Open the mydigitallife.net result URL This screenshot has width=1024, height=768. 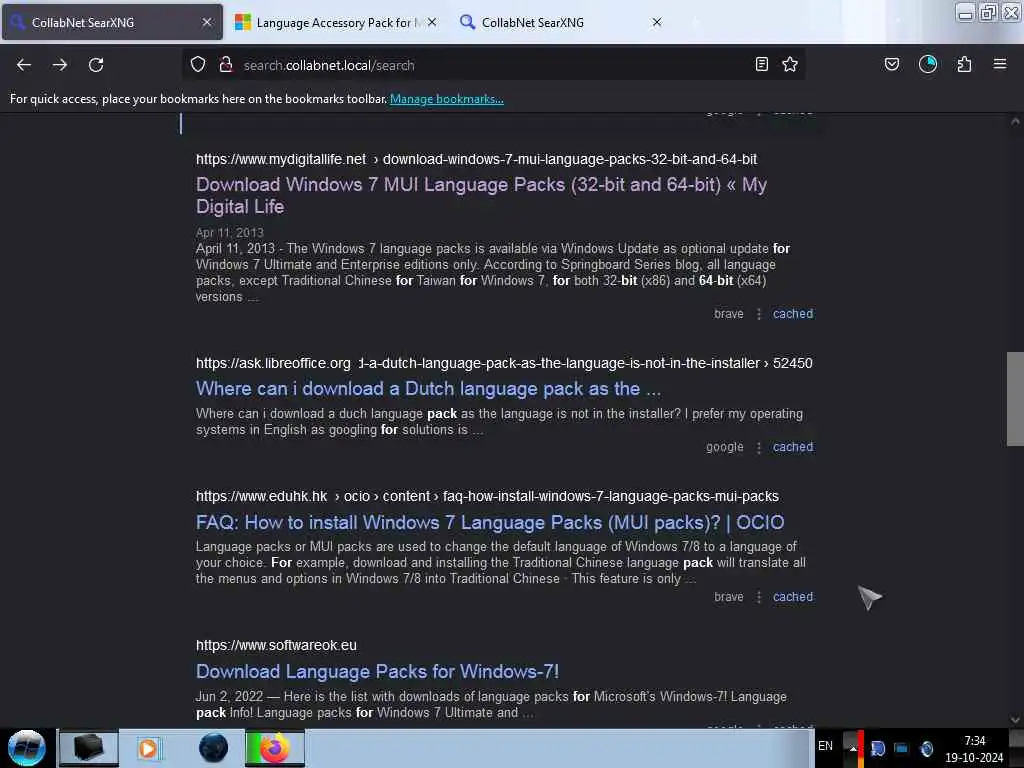click(x=476, y=159)
